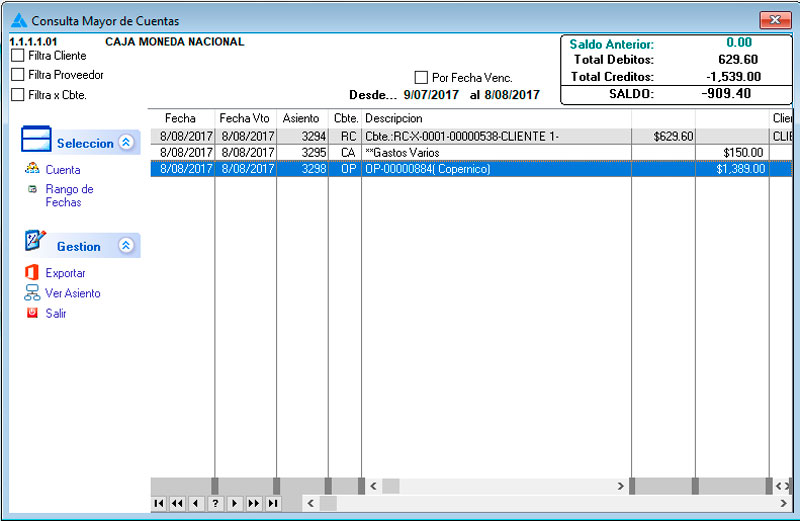Viewport: 800px width, 521px height.
Task: Sort by the Asiento column header
Action: coord(301,118)
